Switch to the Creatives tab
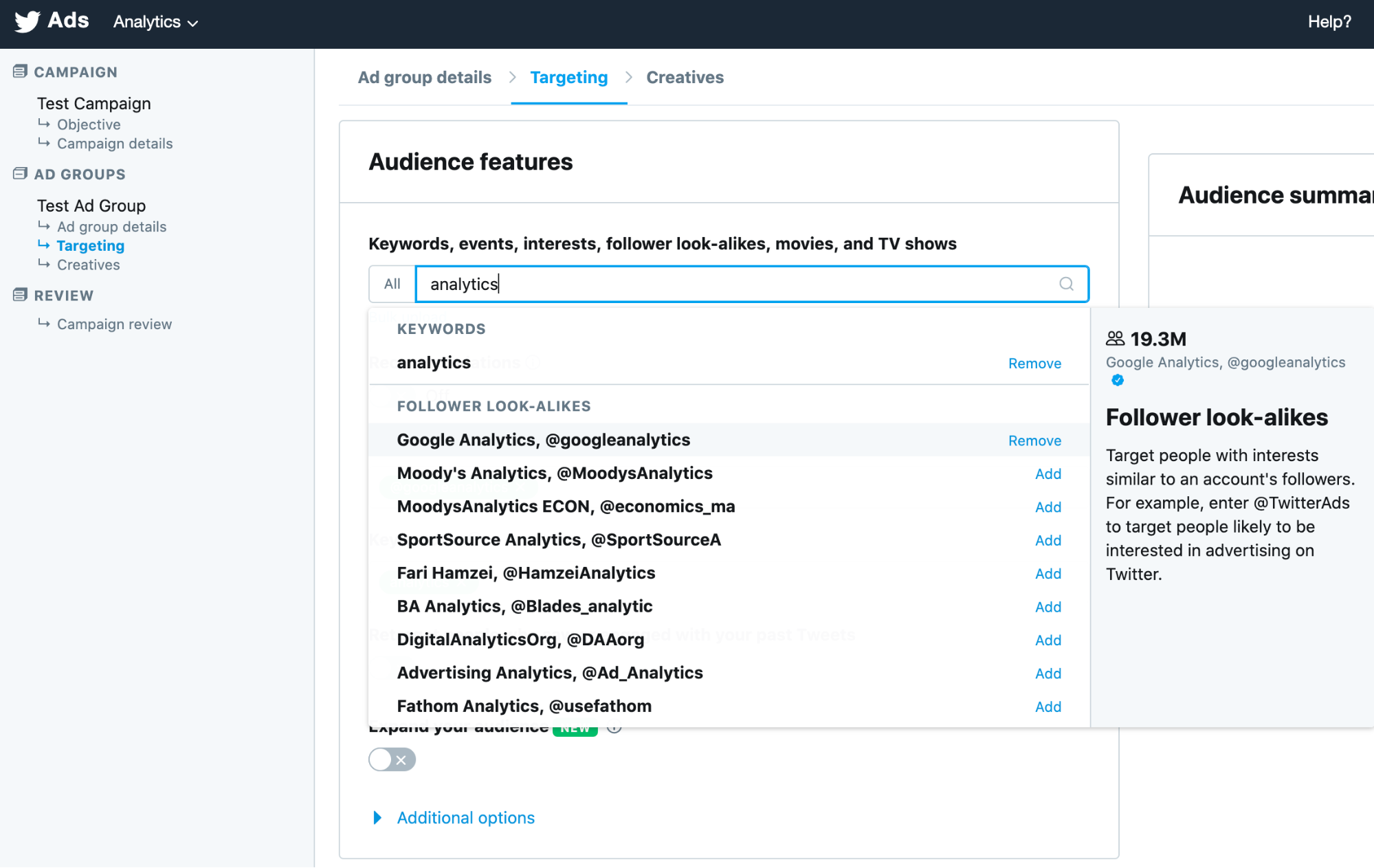 click(x=685, y=78)
